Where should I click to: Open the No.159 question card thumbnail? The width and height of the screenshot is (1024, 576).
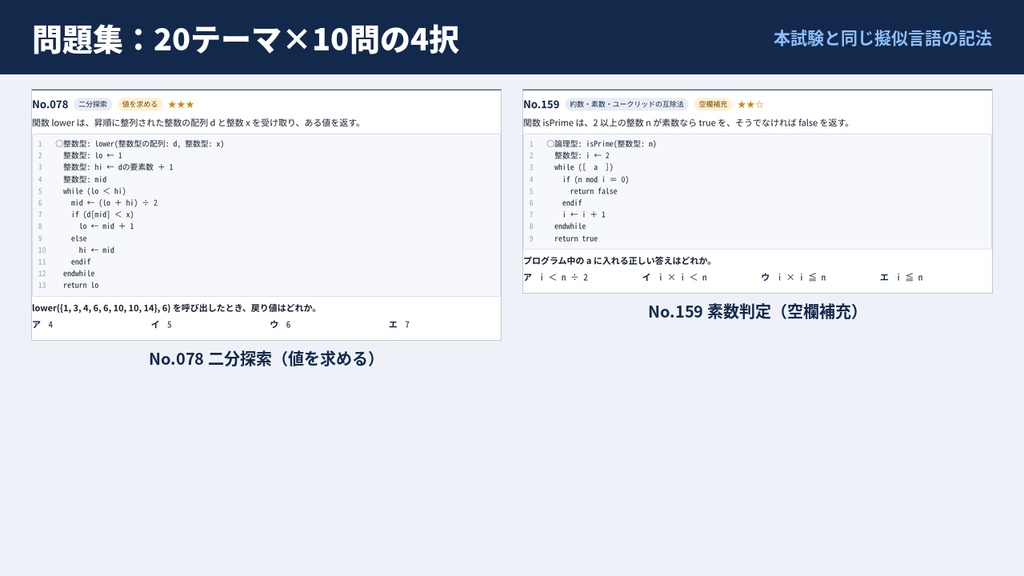click(758, 191)
